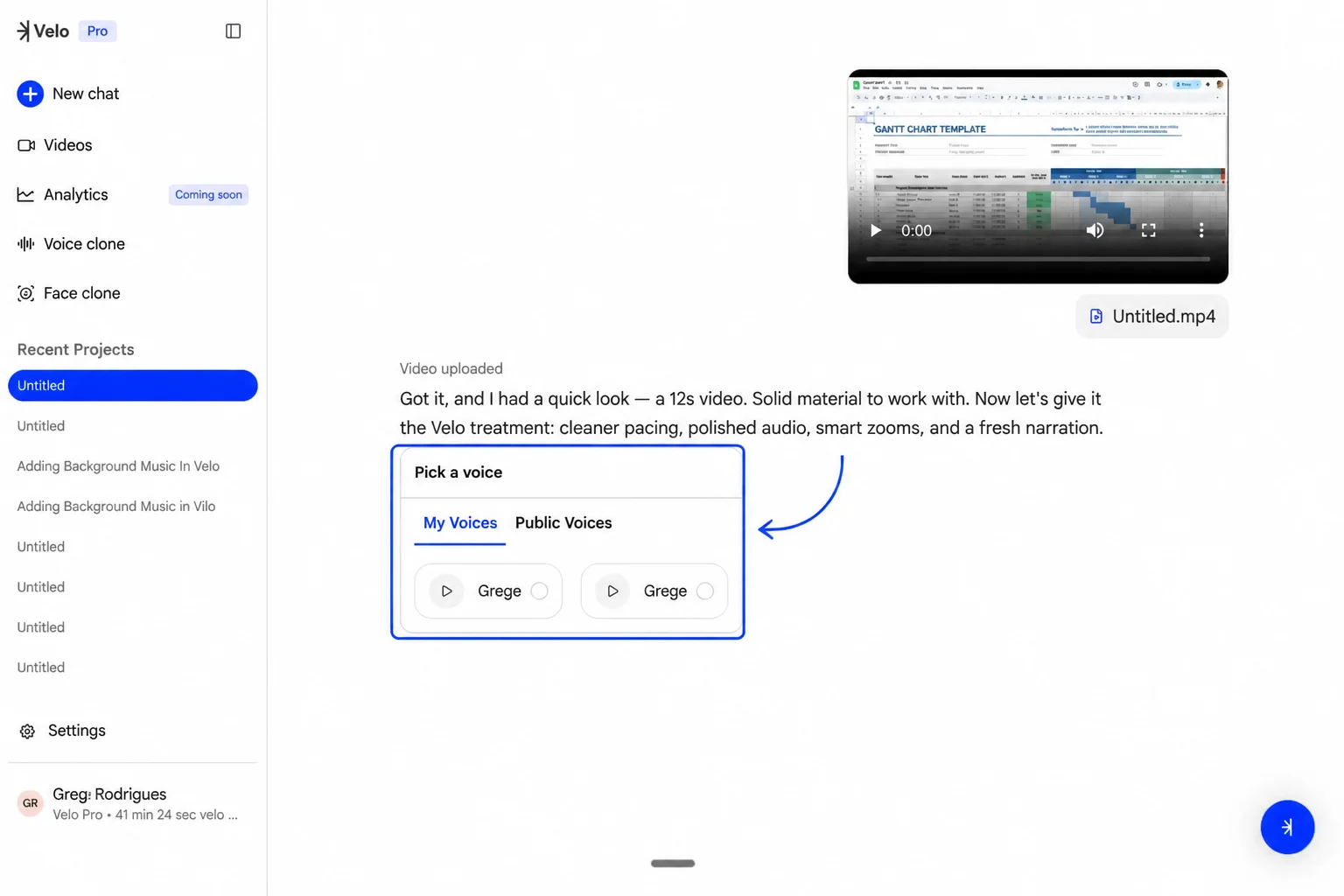Click the Video uploaded label
Screen dimensions: 1344x896
[451, 369]
